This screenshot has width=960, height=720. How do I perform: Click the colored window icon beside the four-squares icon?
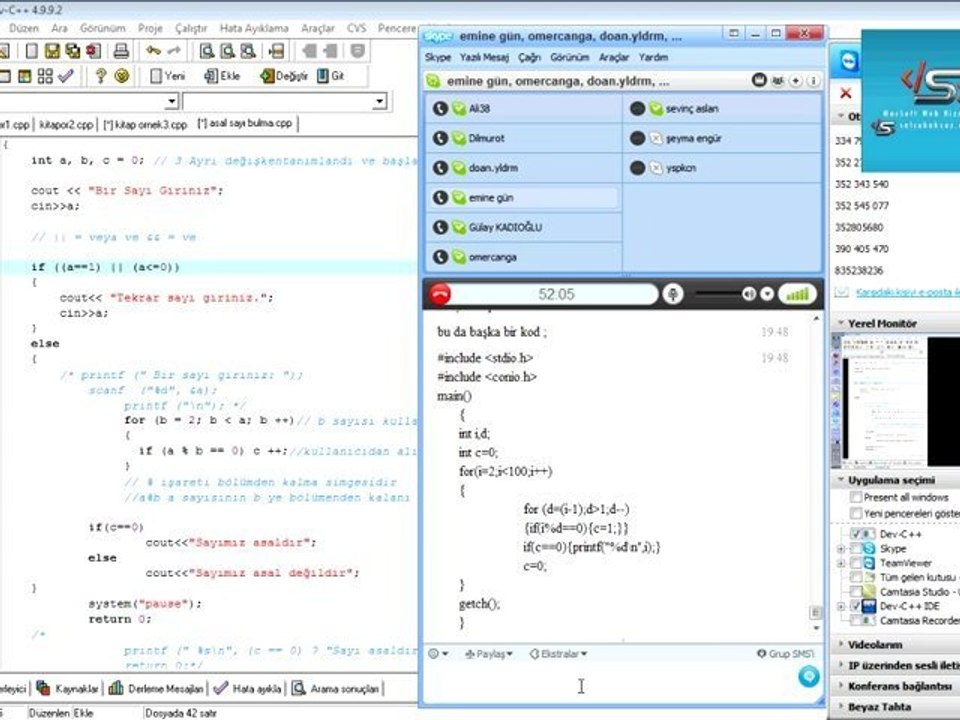24,76
